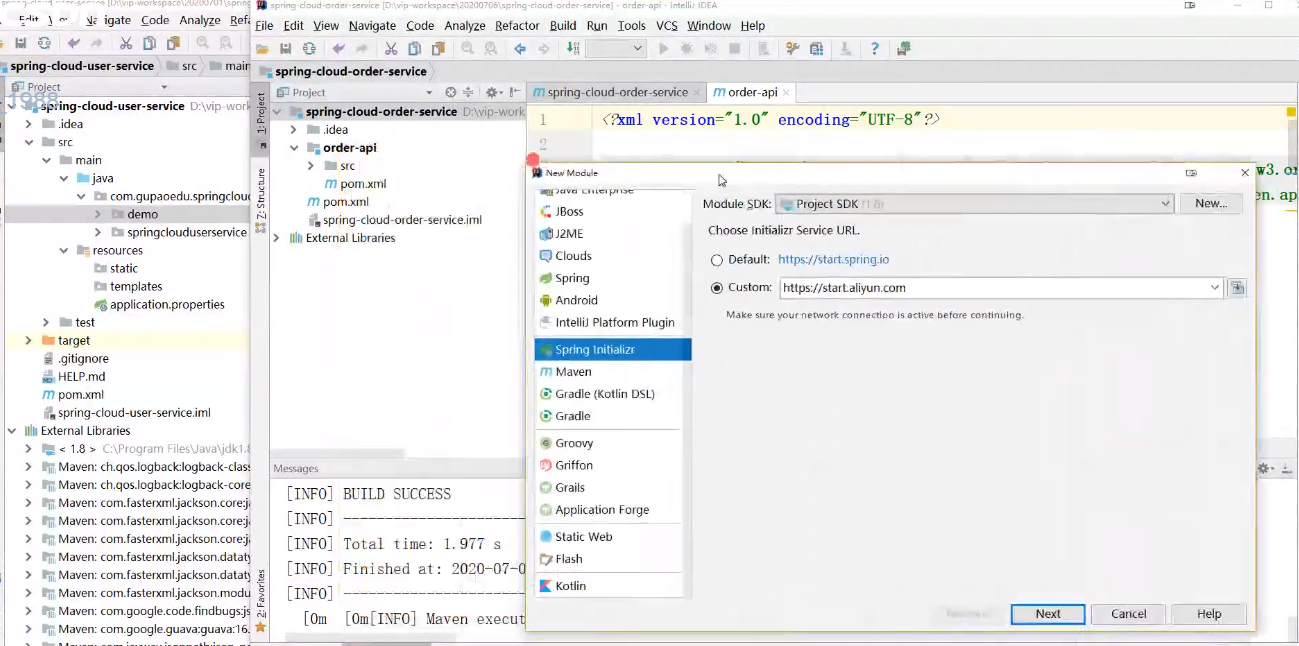The height and width of the screenshot is (646, 1299).
Task: Click Help button in New Module dialog
Action: [x=1209, y=614]
